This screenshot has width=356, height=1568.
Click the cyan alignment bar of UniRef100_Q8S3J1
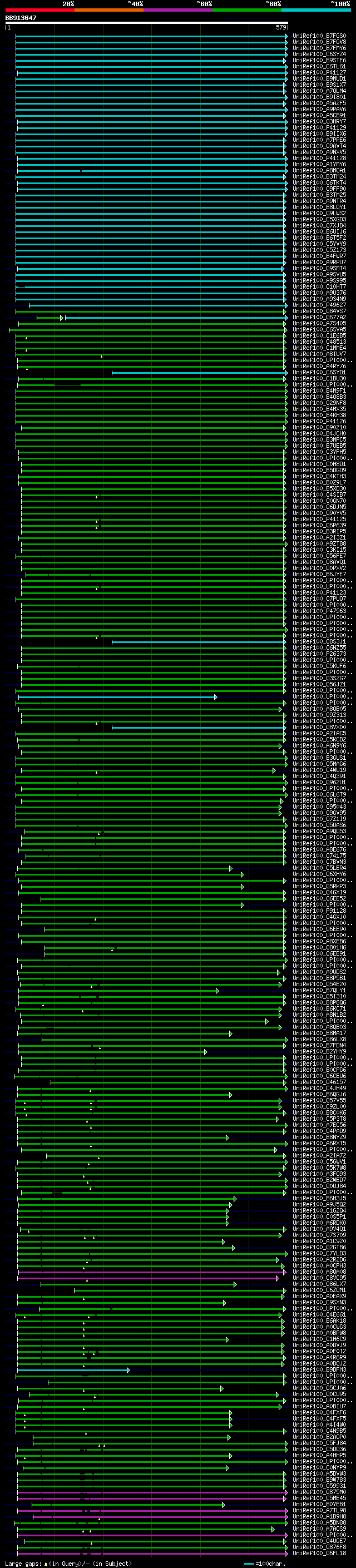coord(199,641)
